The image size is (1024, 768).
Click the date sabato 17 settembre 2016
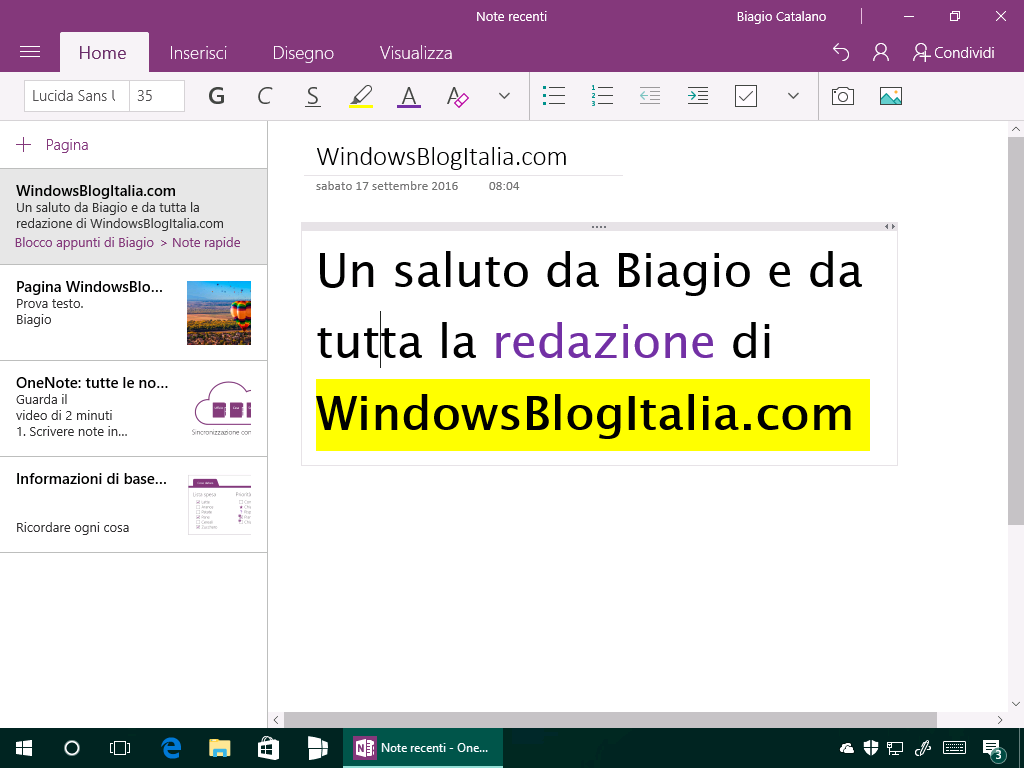[x=387, y=186]
